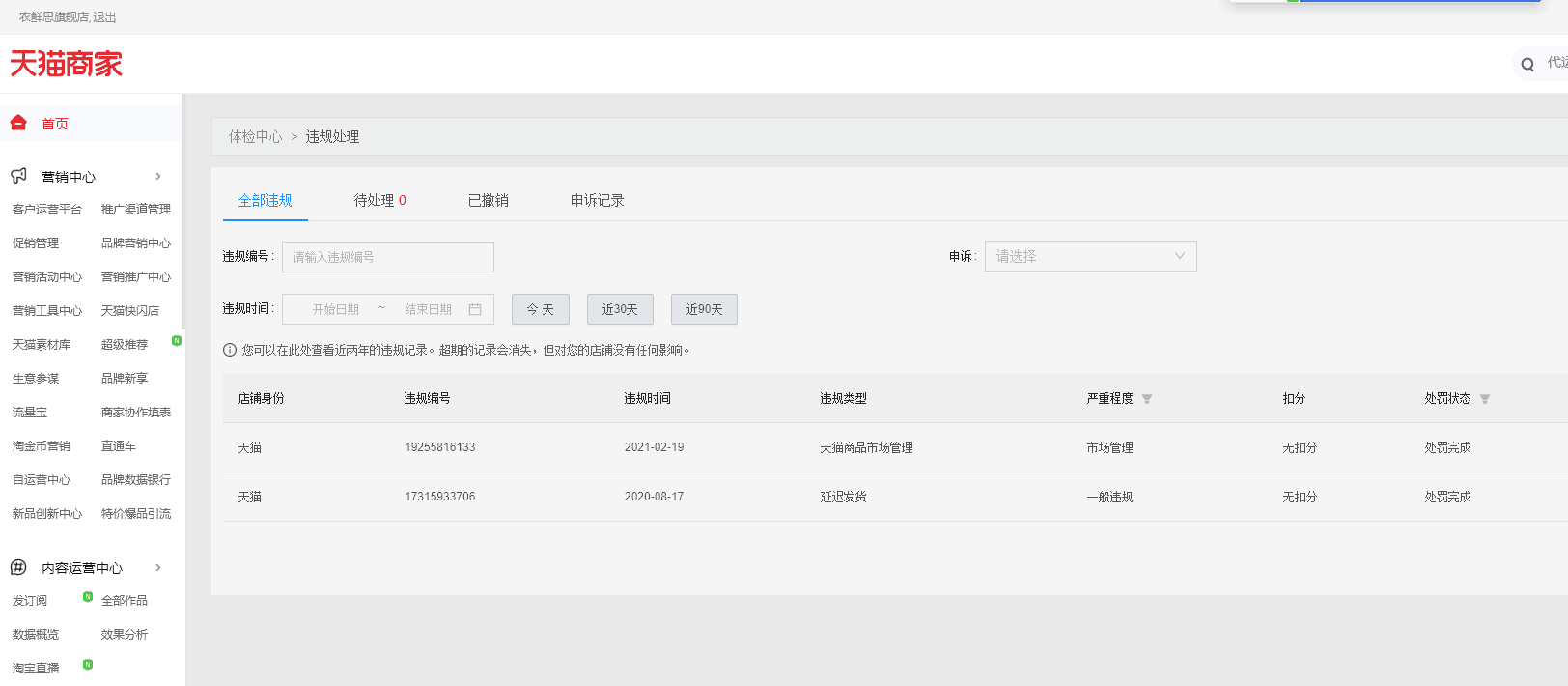Click the 近30天 filter button
Viewport: 1568px width, 686px height.
[x=620, y=309]
